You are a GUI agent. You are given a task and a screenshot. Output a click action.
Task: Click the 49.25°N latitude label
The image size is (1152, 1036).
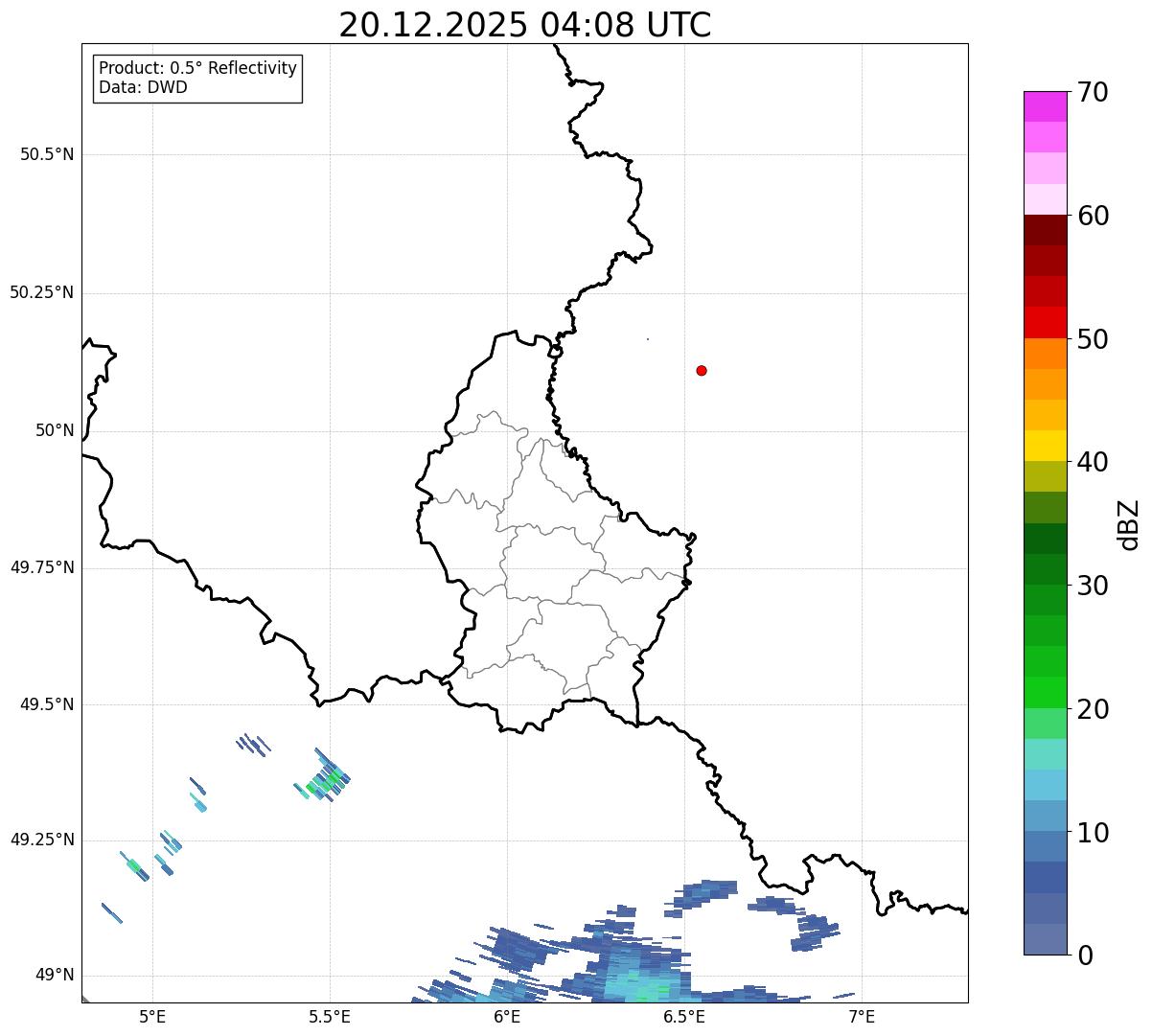[x=42, y=840]
